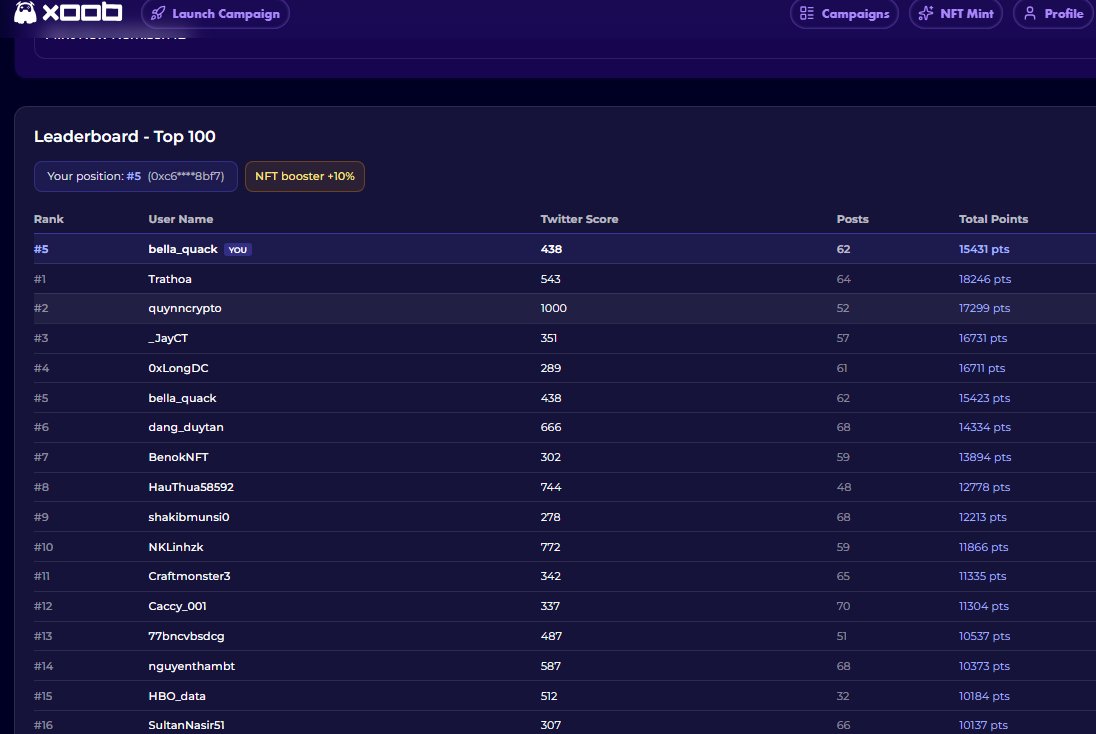
Task: Select bella_quack in the highlighted top row
Action: coord(182,249)
